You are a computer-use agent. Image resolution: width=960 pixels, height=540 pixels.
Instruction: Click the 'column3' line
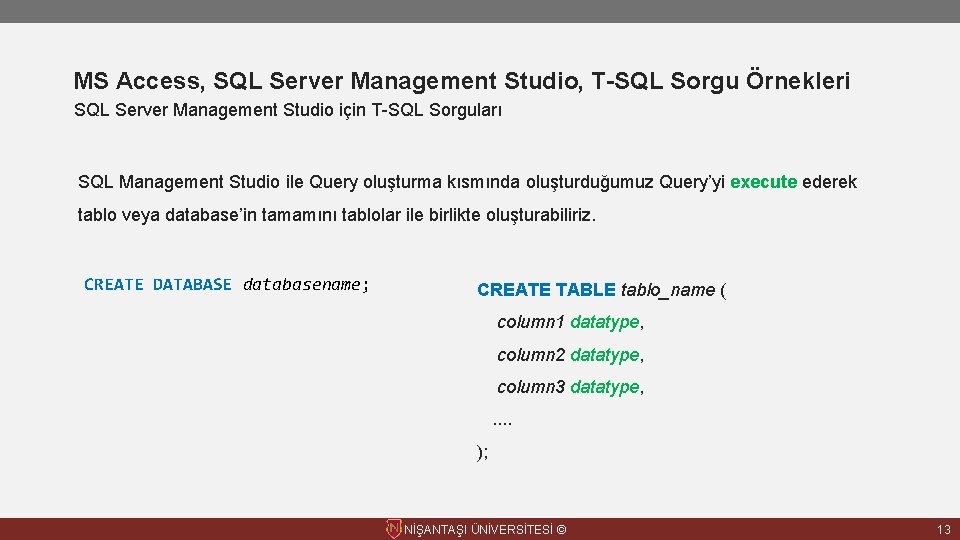pyautogui.click(x=570, y=387)
